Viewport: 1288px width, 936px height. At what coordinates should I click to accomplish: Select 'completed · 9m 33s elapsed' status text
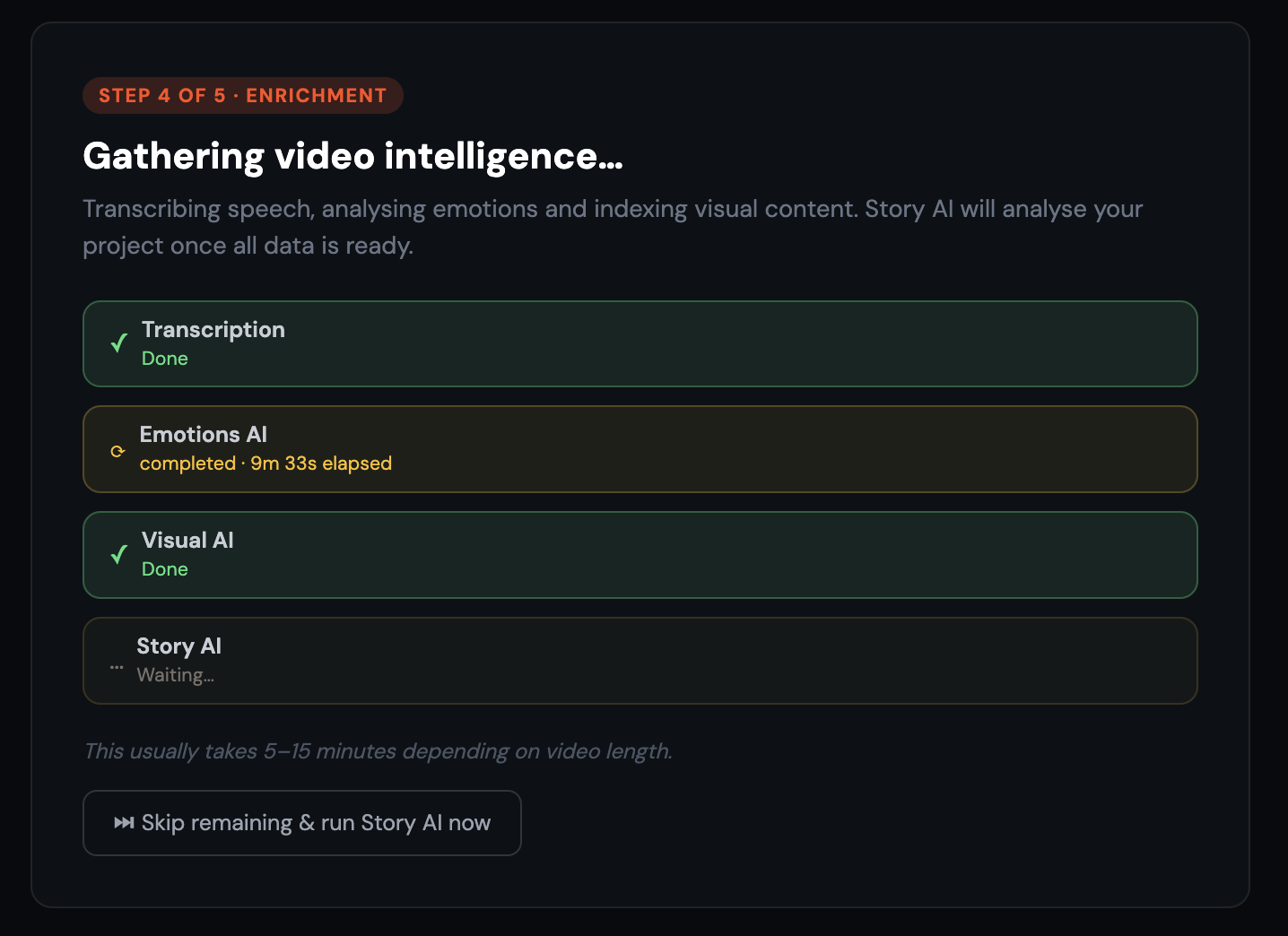coord(265,464)
